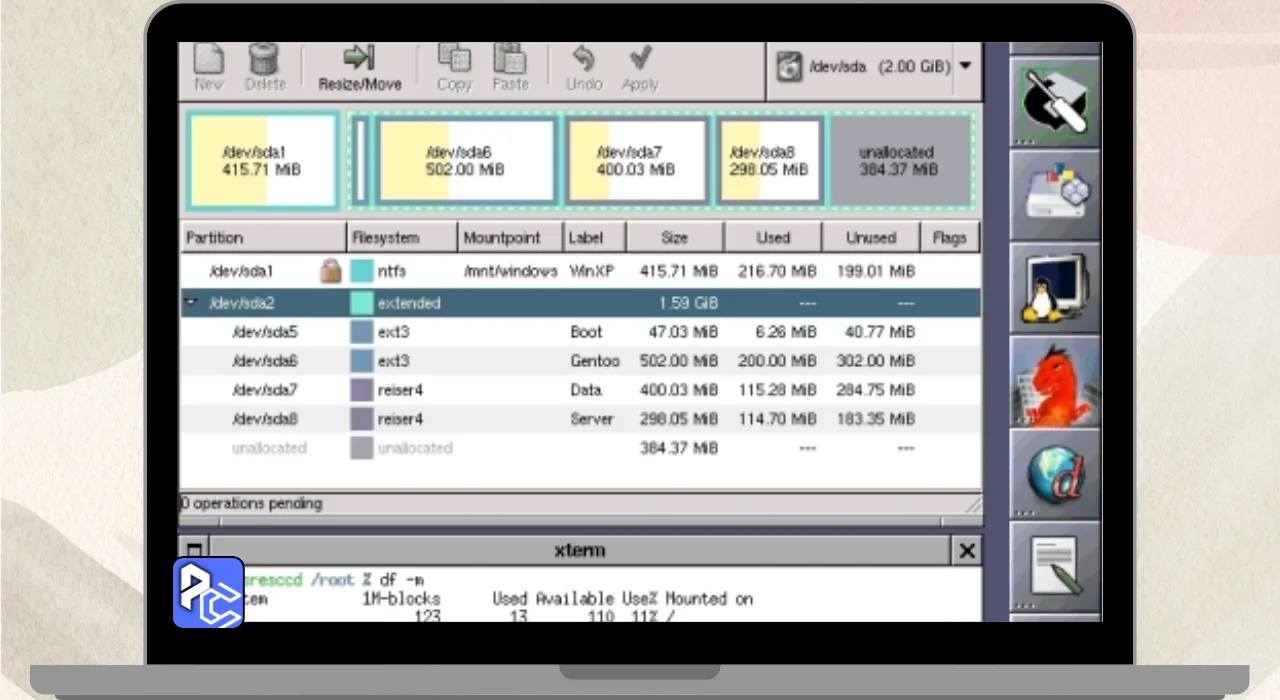The width and height of the screenshot is (1280, 700).
Task: Launch the red dragon dock icon
Action: point(1055,380)
